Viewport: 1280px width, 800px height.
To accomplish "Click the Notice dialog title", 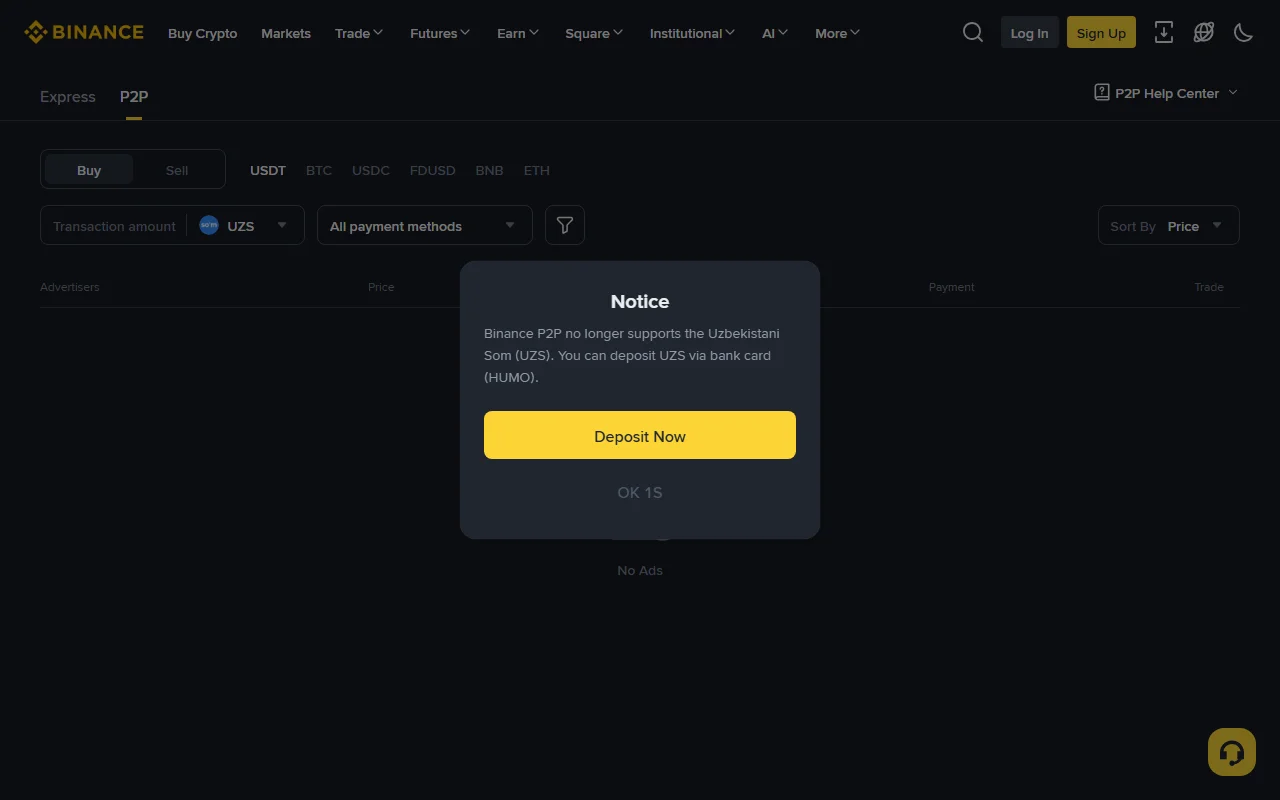I will (640, 301).
